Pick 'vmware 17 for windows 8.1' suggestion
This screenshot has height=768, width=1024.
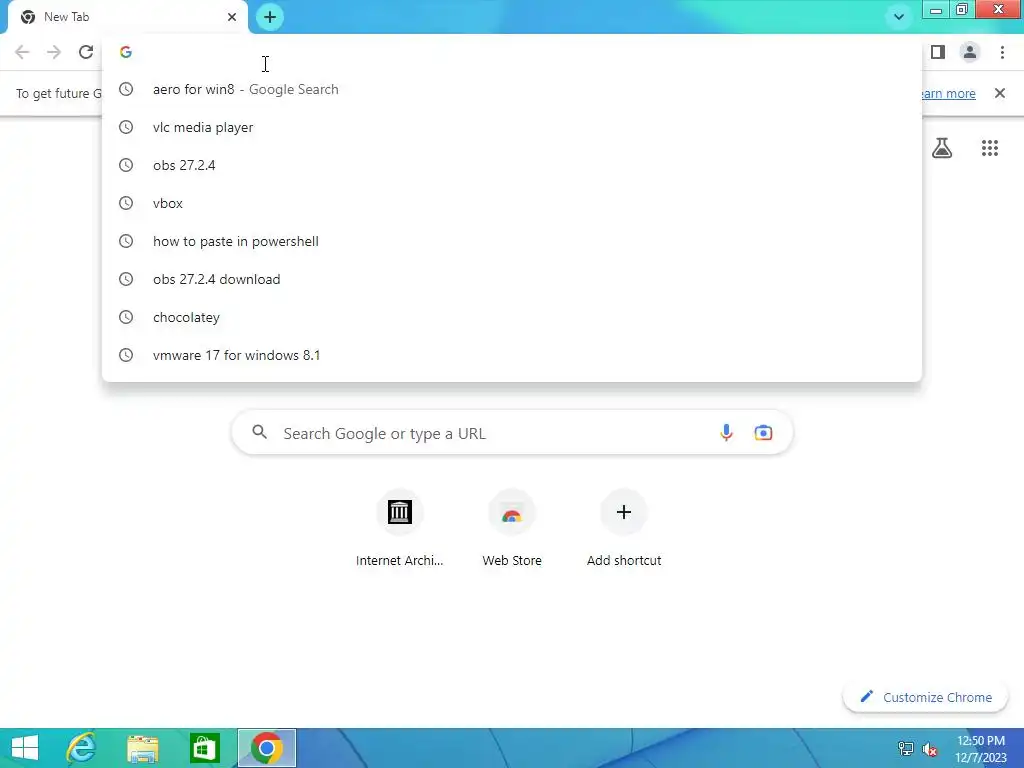coord(512,355)
